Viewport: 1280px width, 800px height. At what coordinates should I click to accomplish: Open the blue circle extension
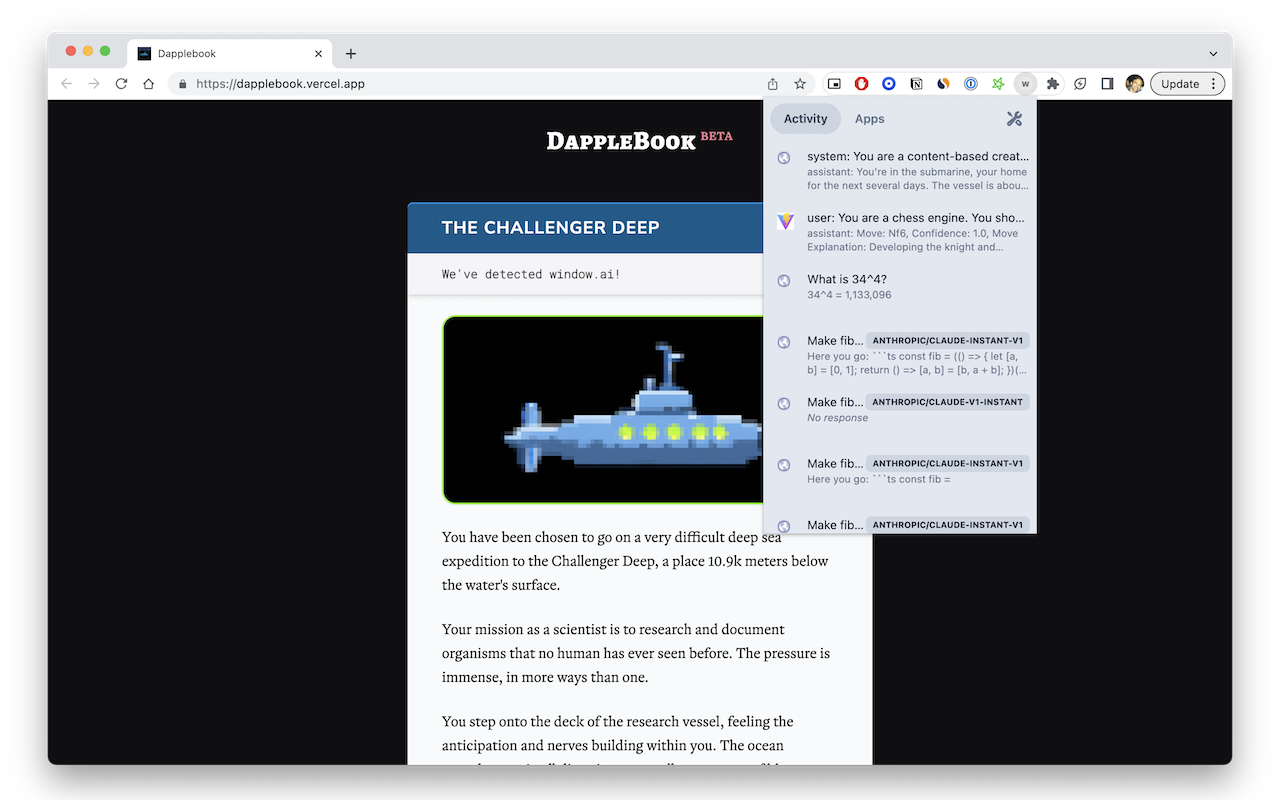(x=888, y=84)
